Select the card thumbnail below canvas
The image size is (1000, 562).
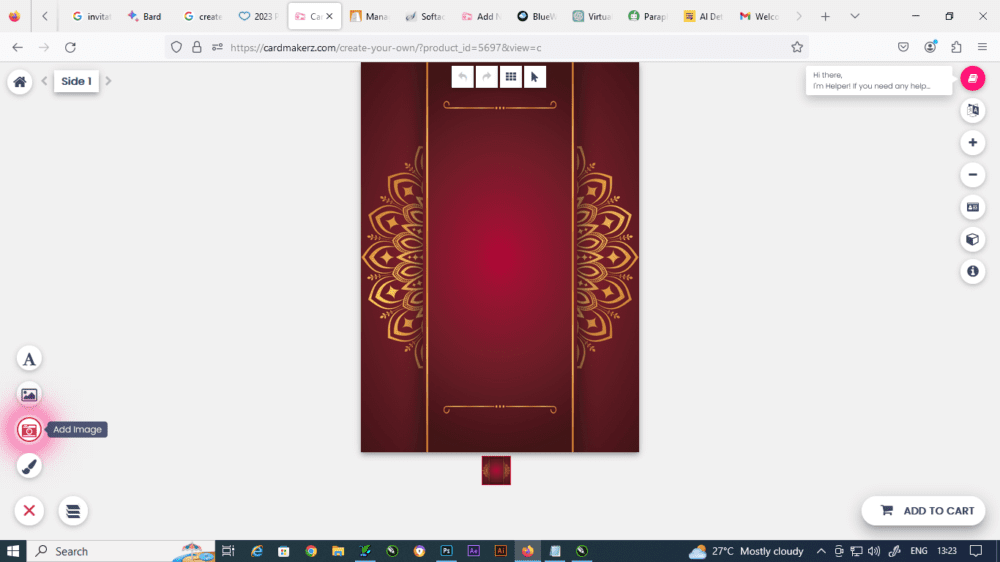click(496, 470)
